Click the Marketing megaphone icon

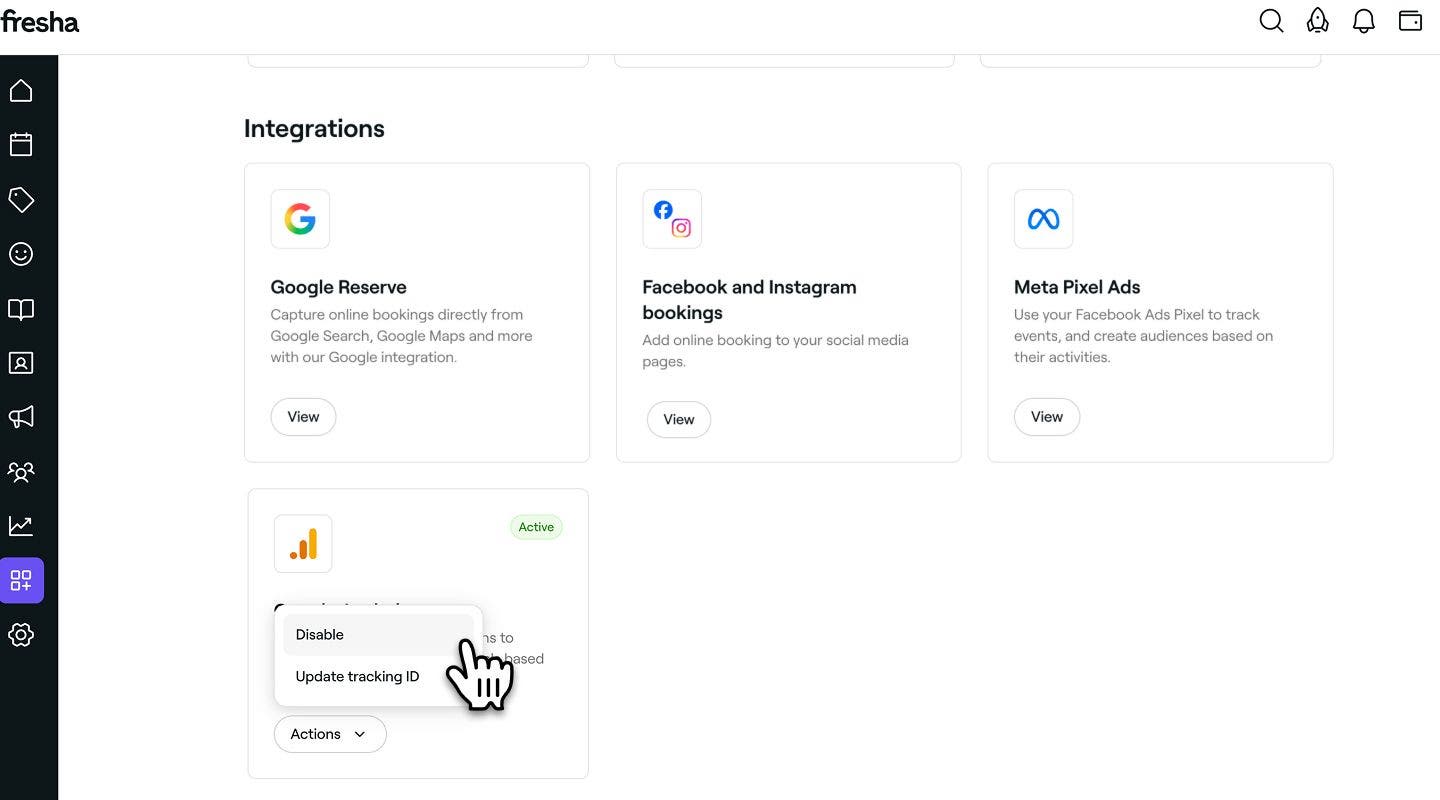point(21,416)
